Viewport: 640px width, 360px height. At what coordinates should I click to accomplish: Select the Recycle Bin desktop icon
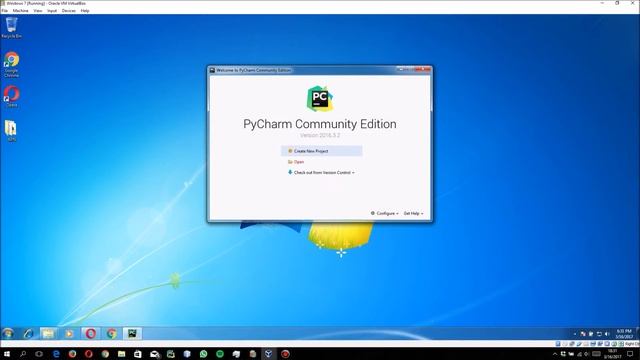click(11, 28)
